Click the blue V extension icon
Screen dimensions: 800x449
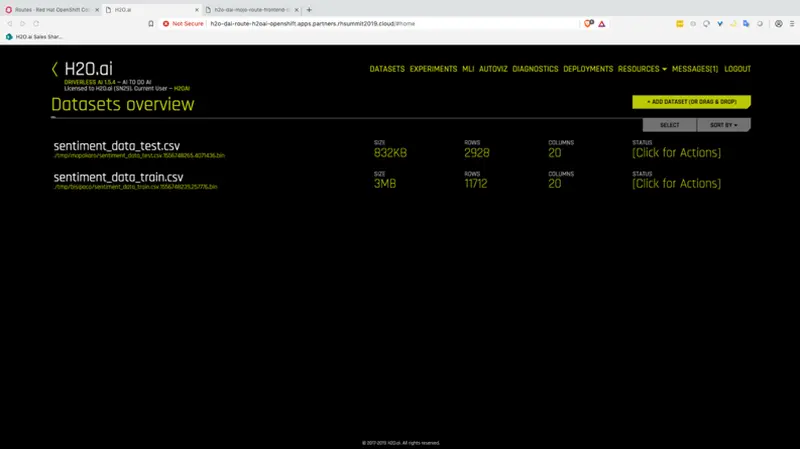point(720,23)
